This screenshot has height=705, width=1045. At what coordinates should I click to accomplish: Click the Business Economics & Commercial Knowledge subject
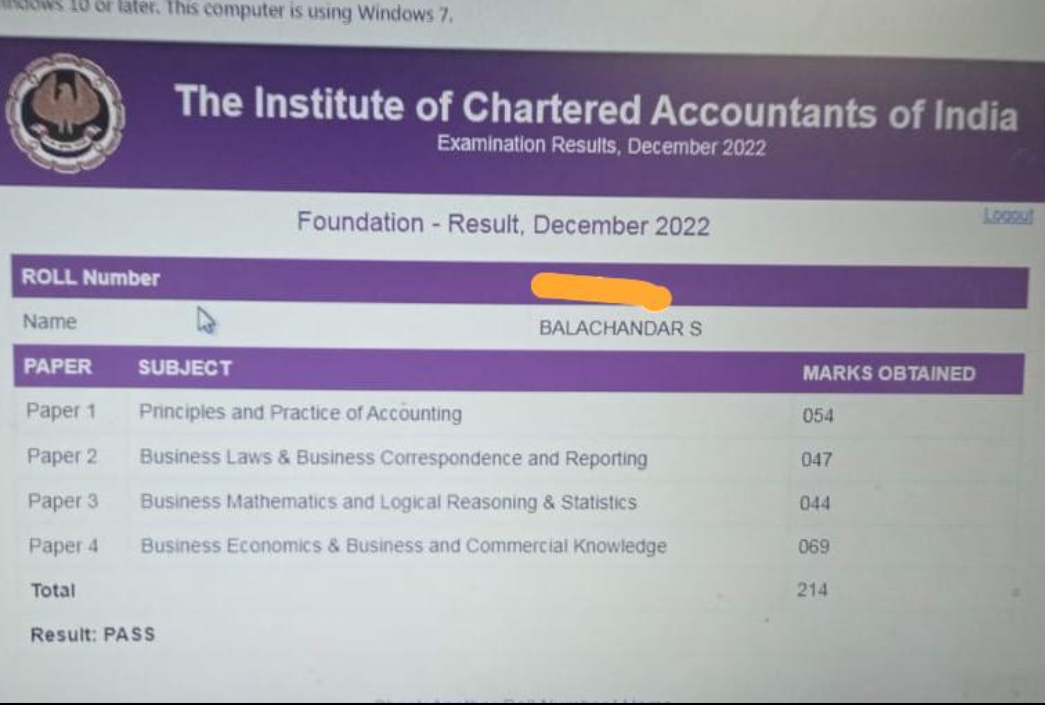(x=403, y=546)
